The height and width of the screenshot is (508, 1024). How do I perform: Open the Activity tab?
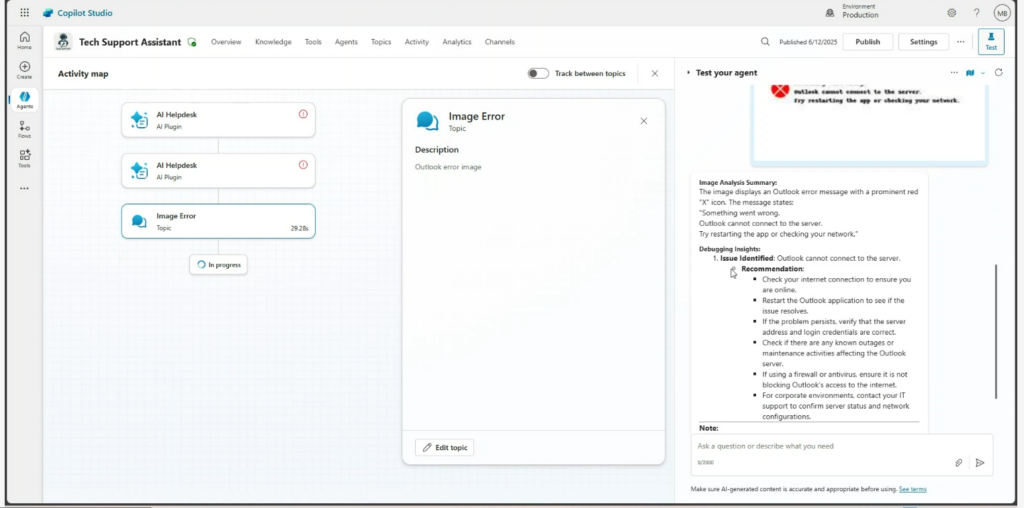417,42
